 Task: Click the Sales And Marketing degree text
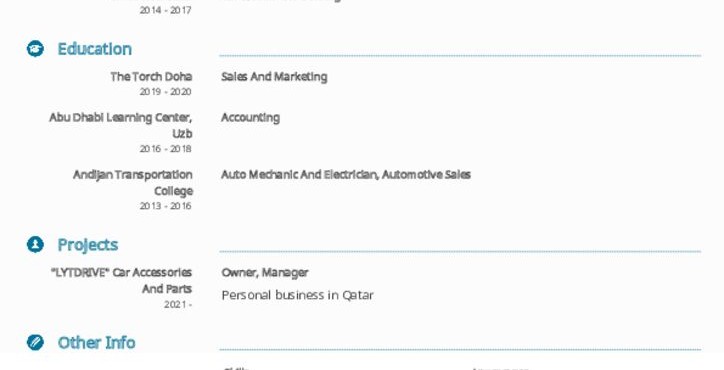[x=274, y=77]
